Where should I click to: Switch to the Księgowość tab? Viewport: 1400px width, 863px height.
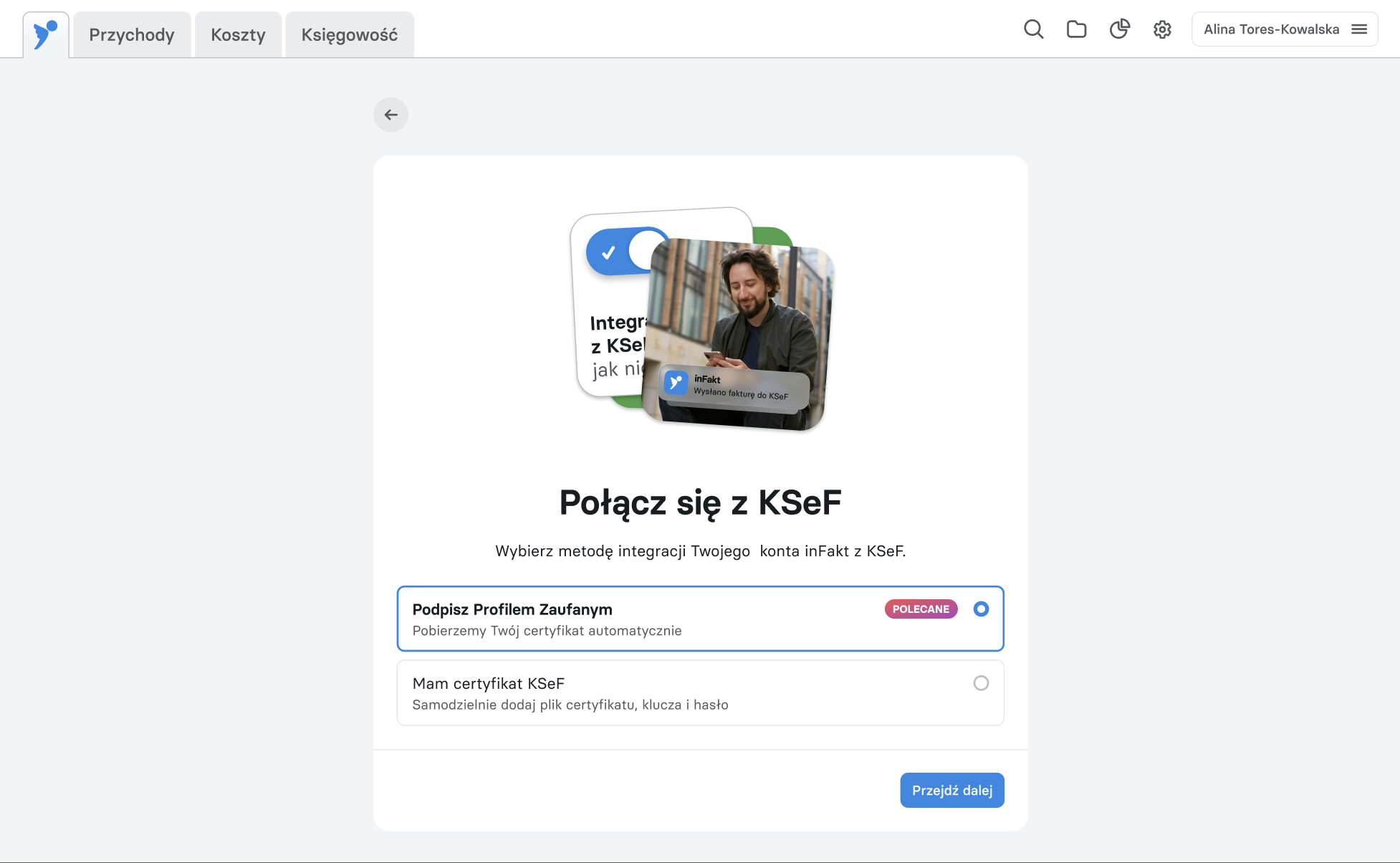[x=350, y=34]
